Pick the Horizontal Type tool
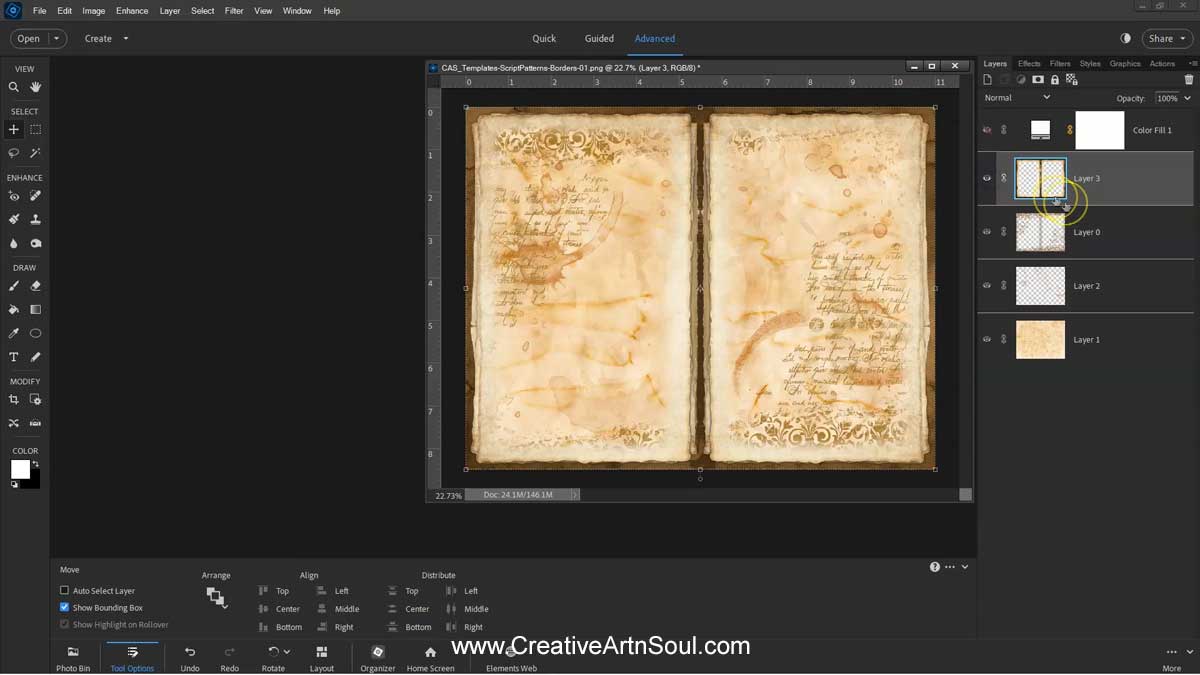 pos(13,356)
